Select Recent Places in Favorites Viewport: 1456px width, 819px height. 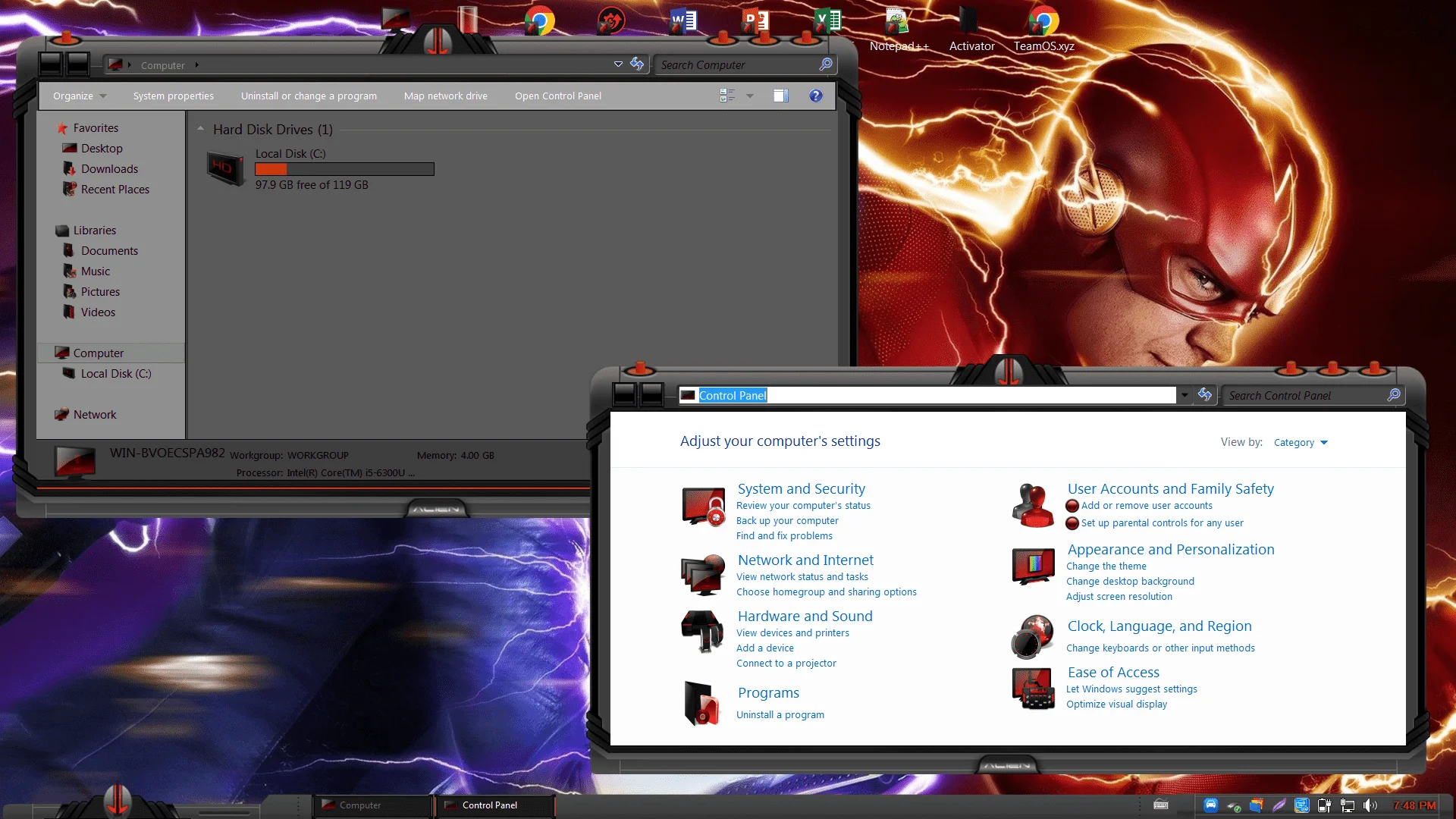point(115,189)
